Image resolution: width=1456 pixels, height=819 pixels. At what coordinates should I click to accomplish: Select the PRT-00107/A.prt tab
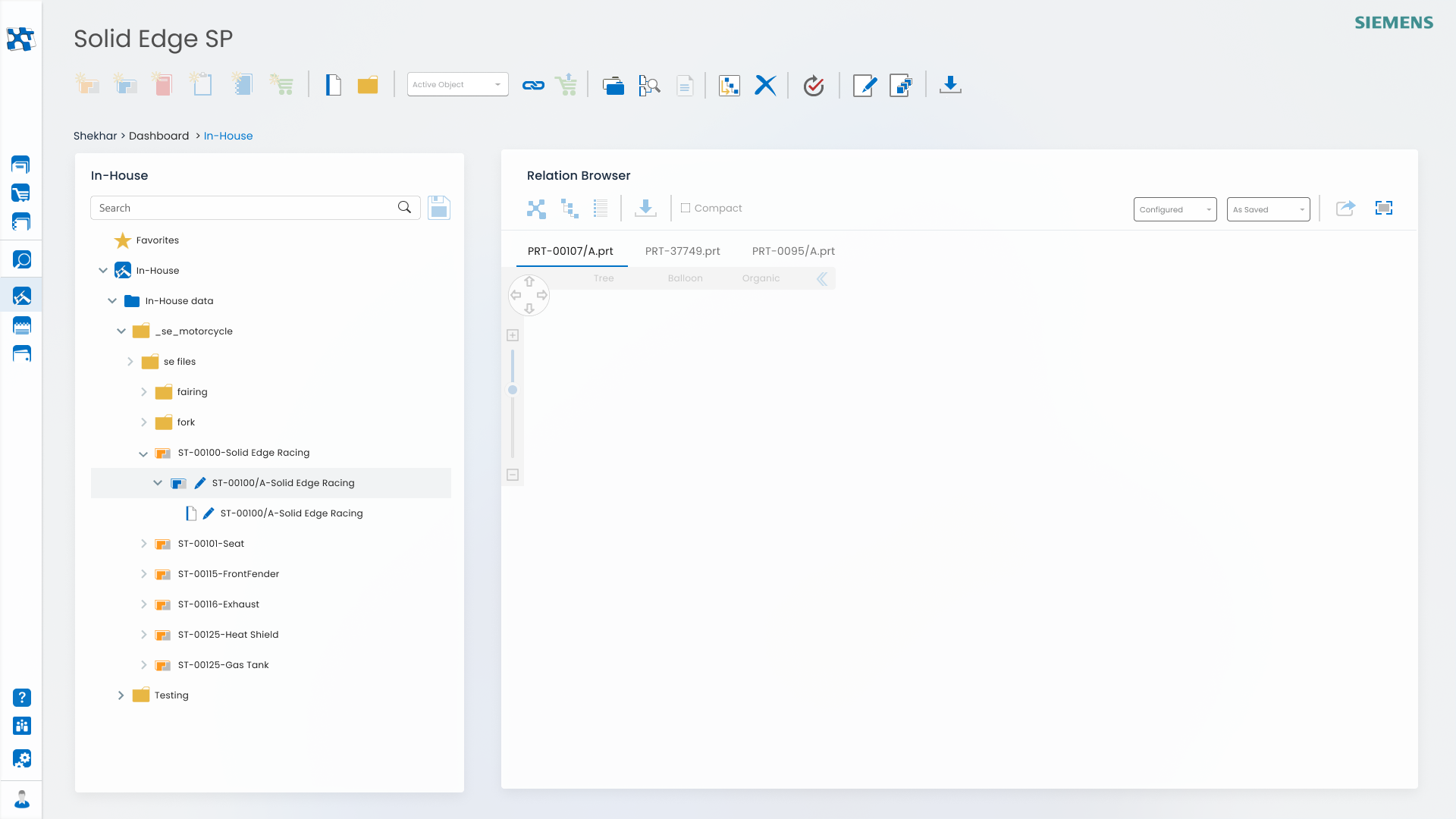570,251
